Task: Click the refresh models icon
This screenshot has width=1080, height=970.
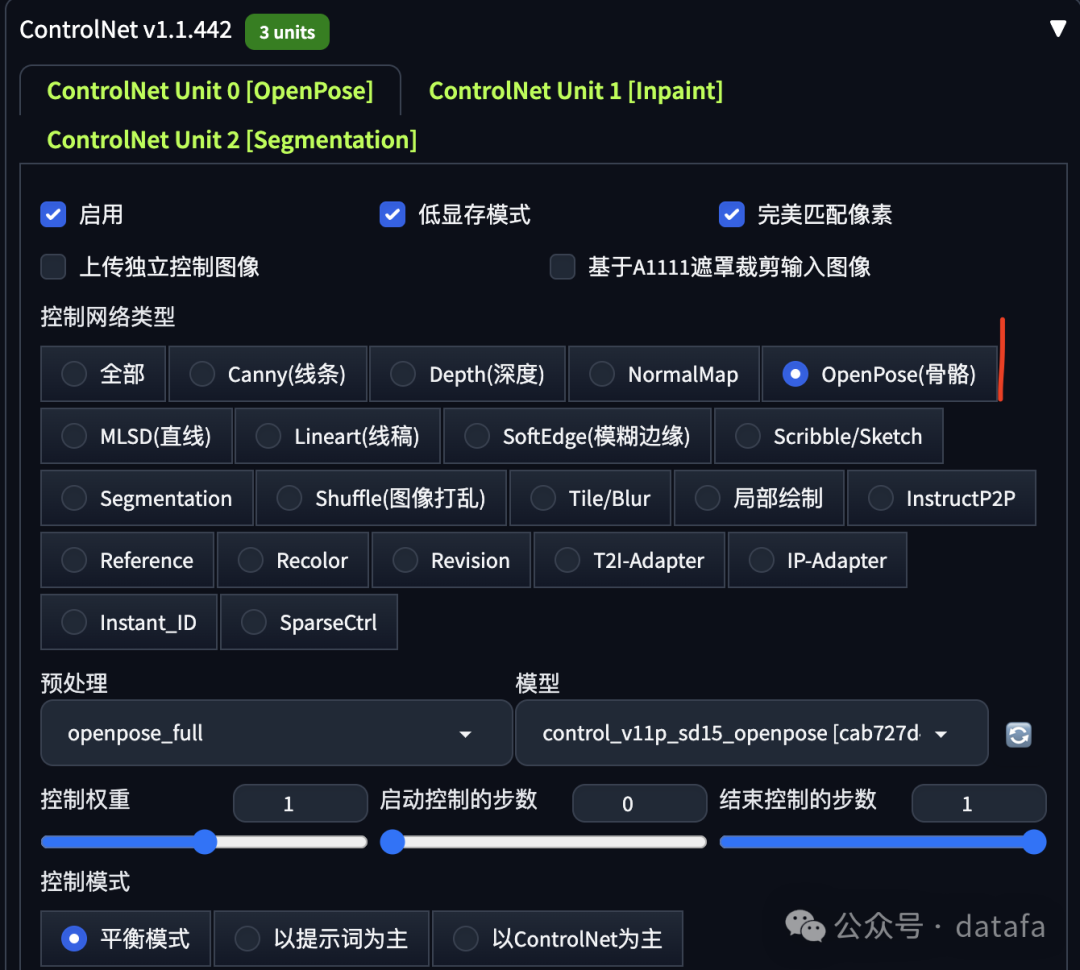Action: (1018, 734)
